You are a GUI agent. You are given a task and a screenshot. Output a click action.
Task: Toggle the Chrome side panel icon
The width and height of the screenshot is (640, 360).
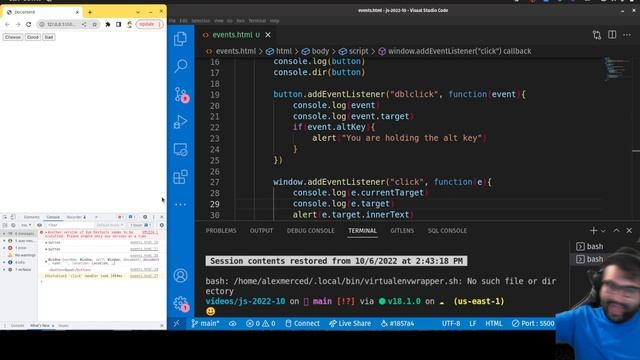click(x=118, y=24)
